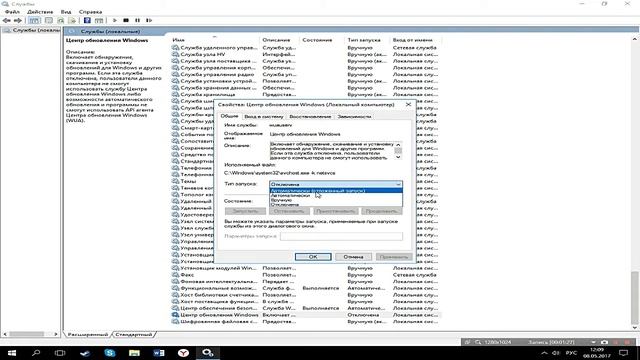Open the Действие menu
Image resolution: width=640 pixels, height=360 pixels.
[40, 12]
